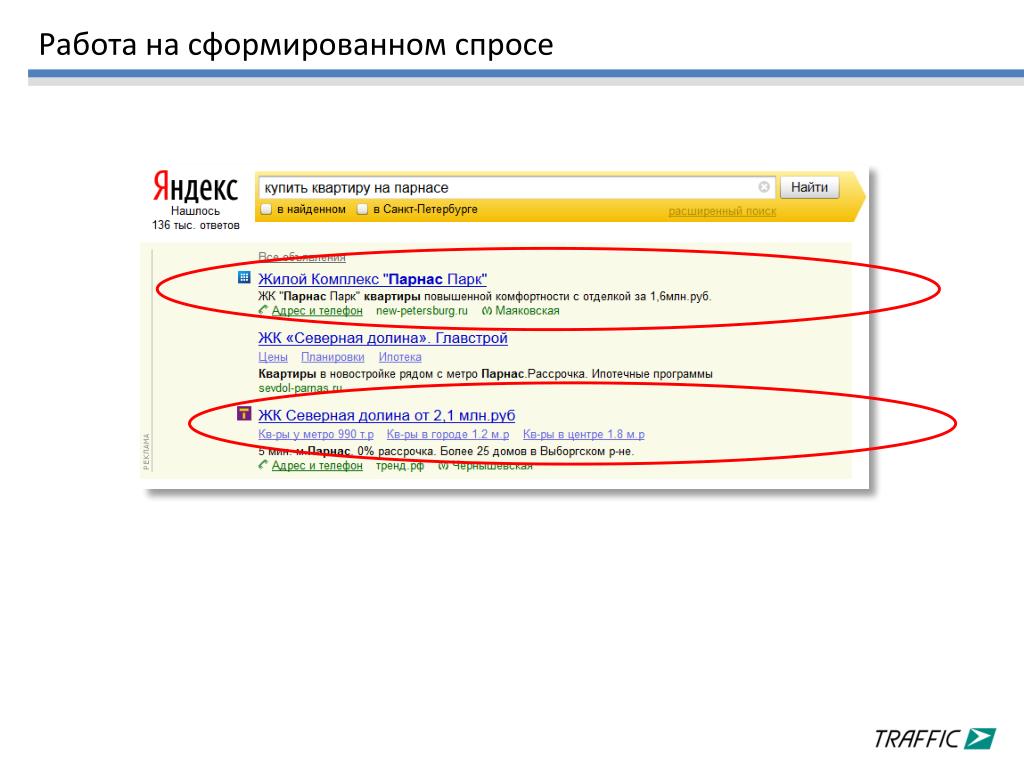Enable the 'в найденном' checkbox
Viewport: 1024px width, 768px height.
click(x=266, y=209)
